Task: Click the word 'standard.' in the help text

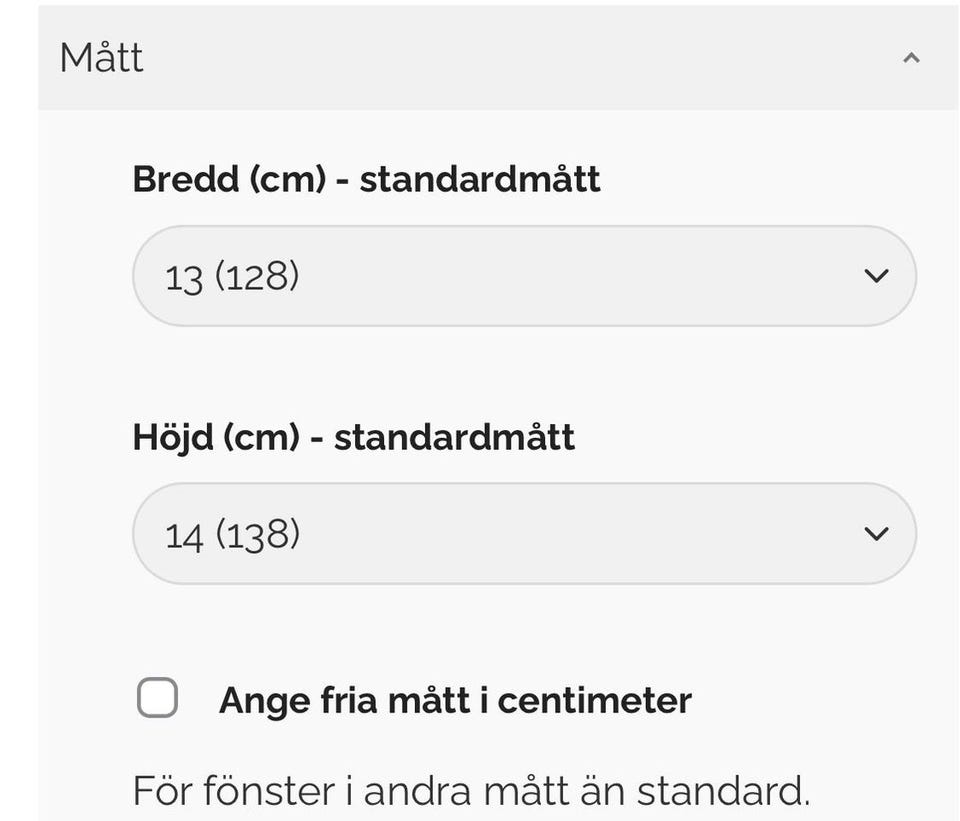Action: (x=723, y=791)
